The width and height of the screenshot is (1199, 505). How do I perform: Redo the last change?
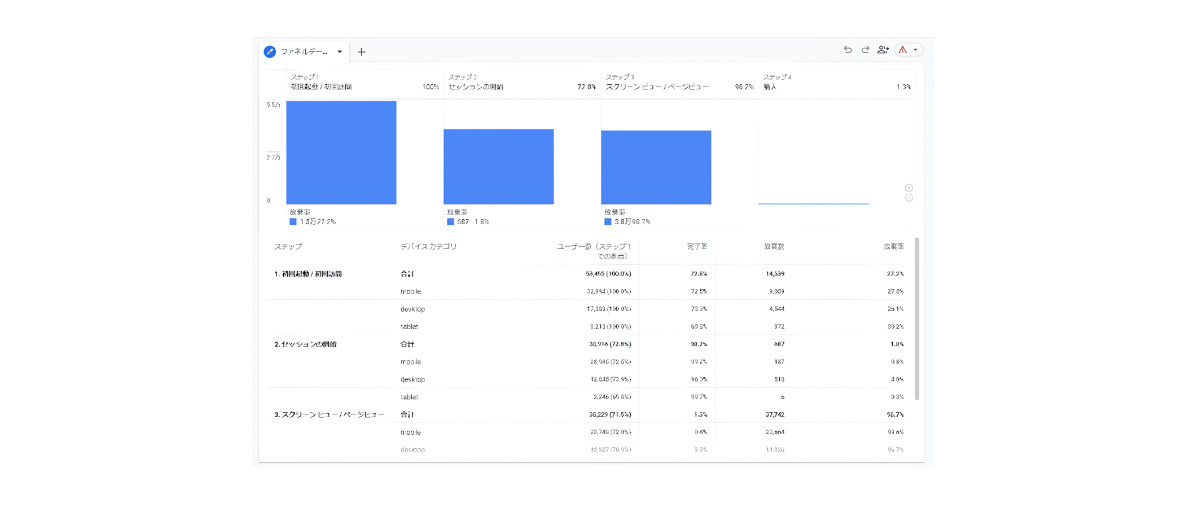coord(866,50)
